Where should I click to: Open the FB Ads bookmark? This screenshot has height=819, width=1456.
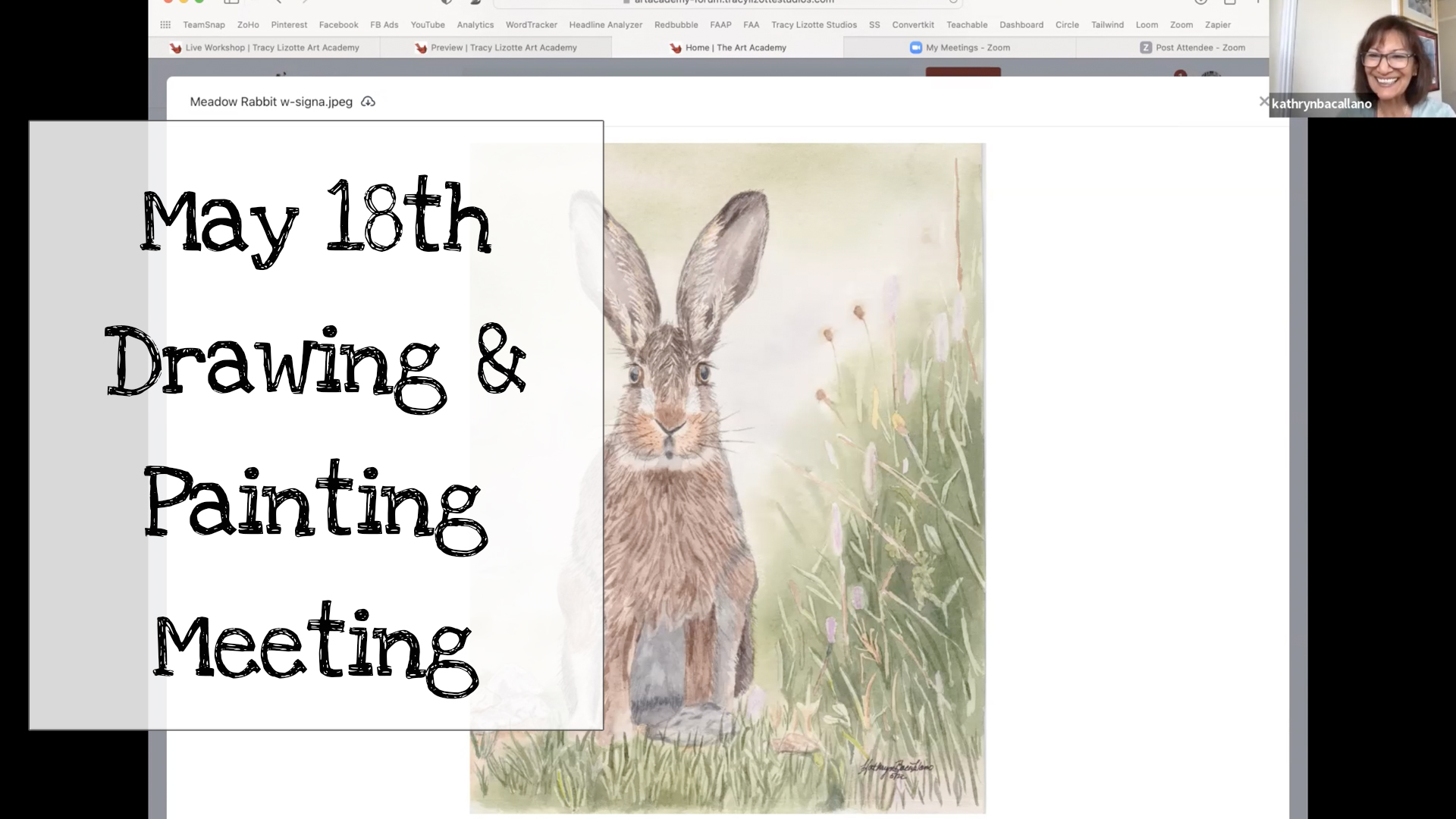pyautogui.click(x=384, y=25)
